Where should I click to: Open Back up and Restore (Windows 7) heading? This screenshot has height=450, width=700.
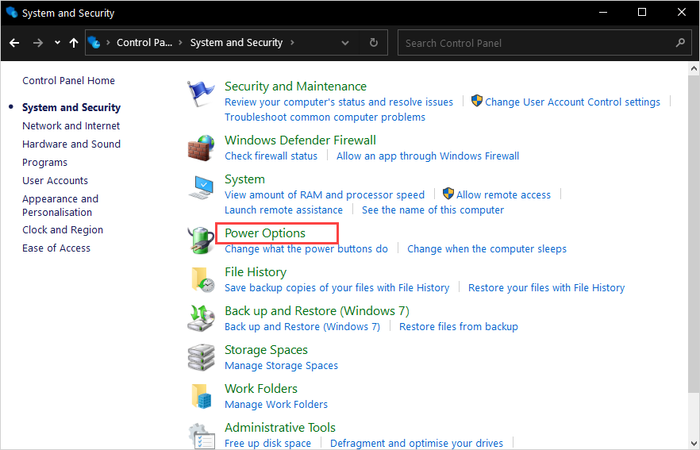(x=317, y=311)
